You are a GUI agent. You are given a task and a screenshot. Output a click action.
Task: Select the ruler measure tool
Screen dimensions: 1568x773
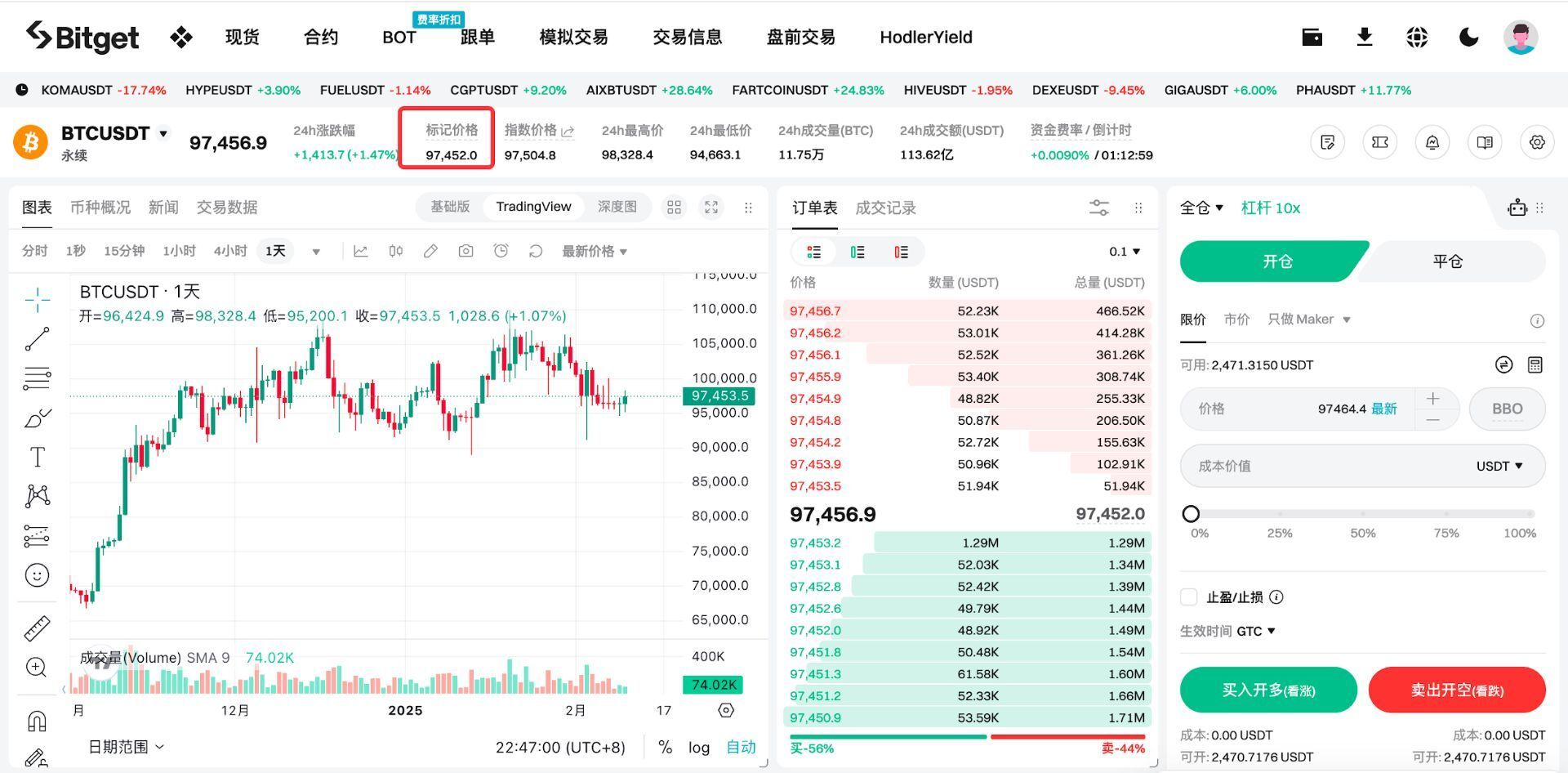pos(37,628)
